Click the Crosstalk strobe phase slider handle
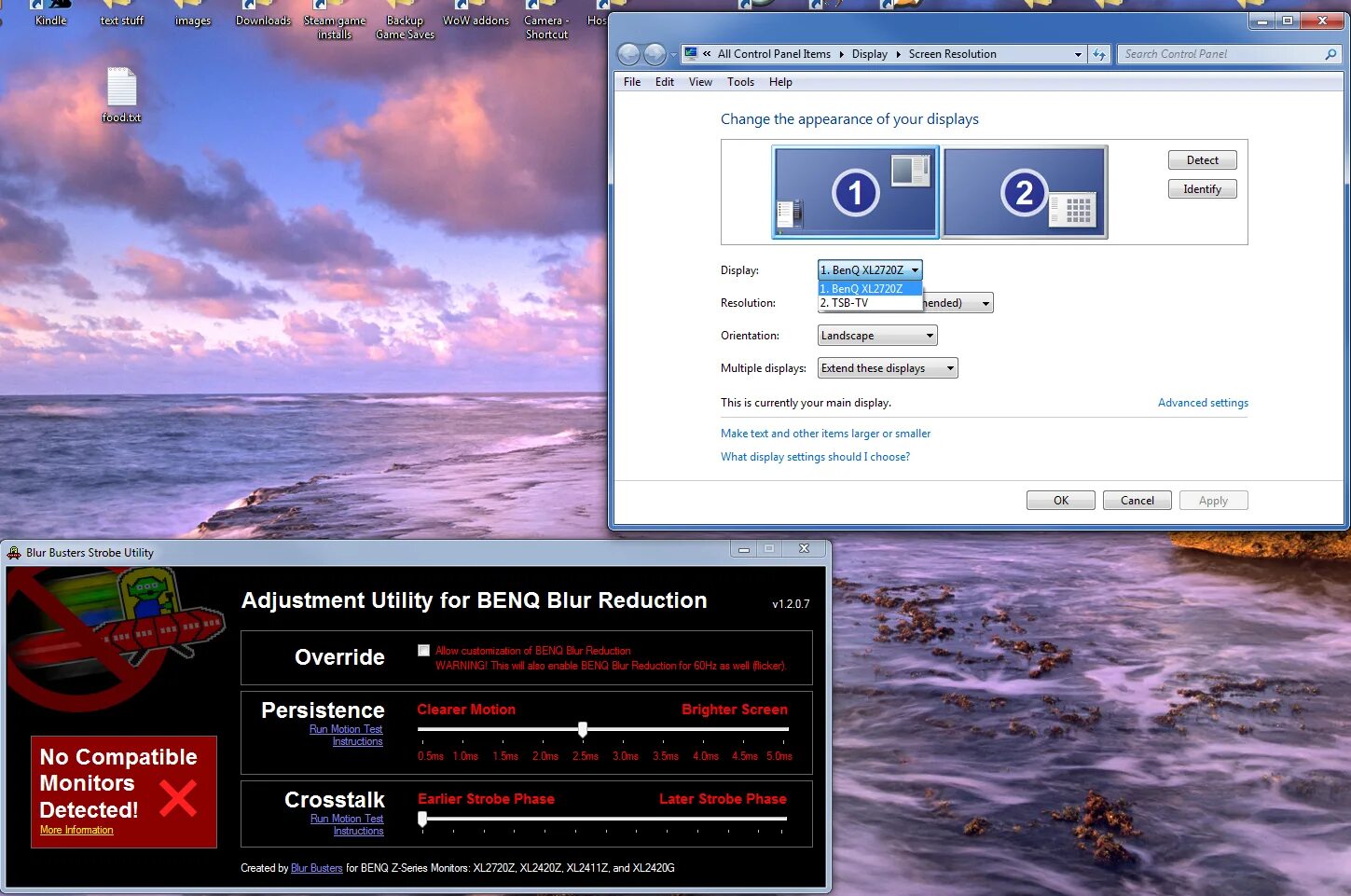 click(422, 819)
